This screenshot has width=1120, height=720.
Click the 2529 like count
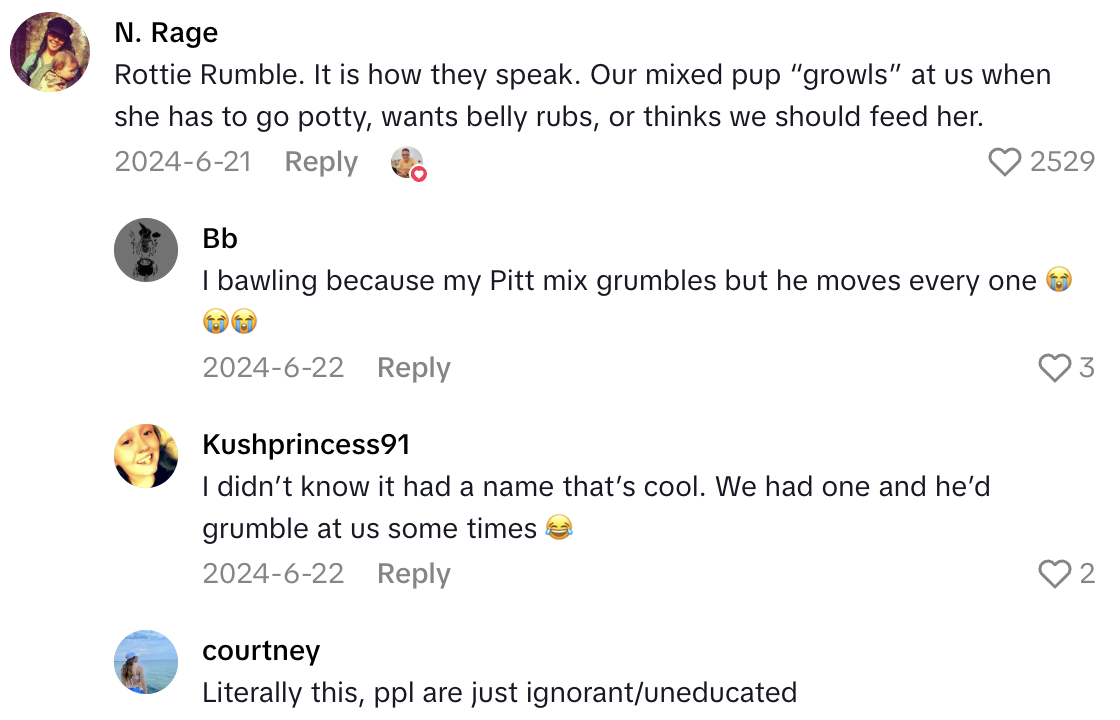coord(1062,161)
